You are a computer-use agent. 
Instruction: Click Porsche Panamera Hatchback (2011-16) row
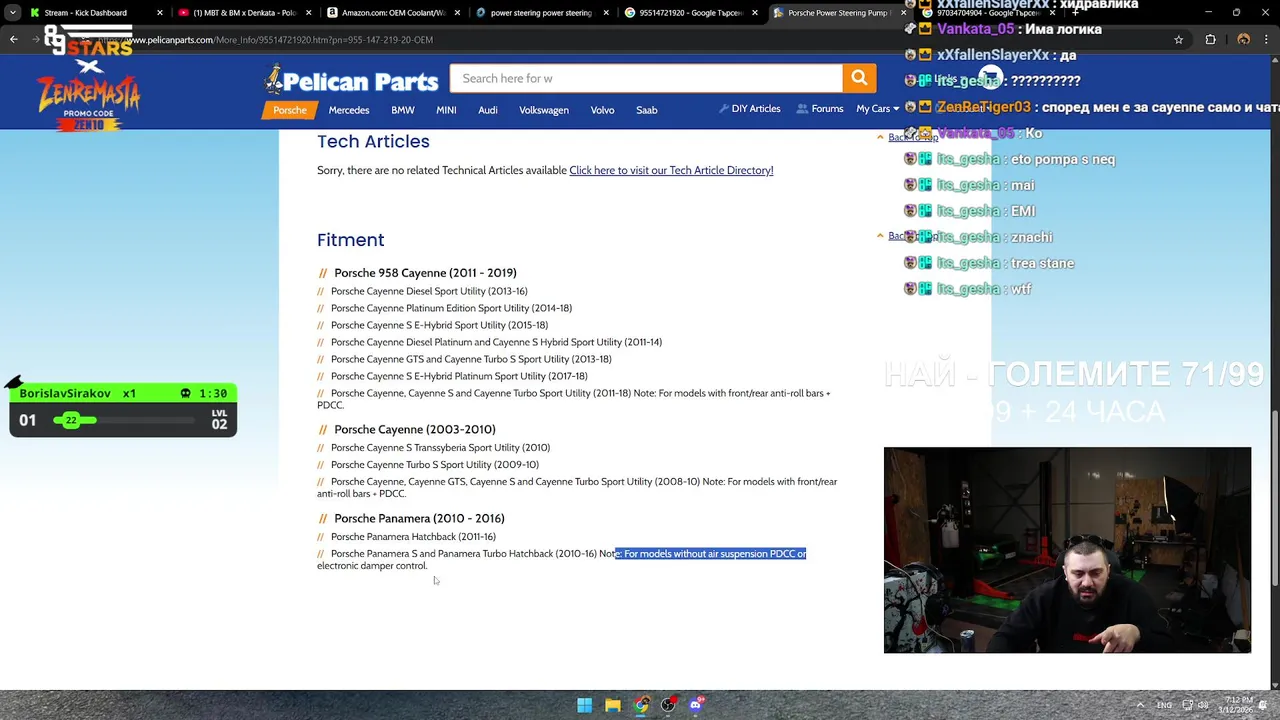point(413,536)
